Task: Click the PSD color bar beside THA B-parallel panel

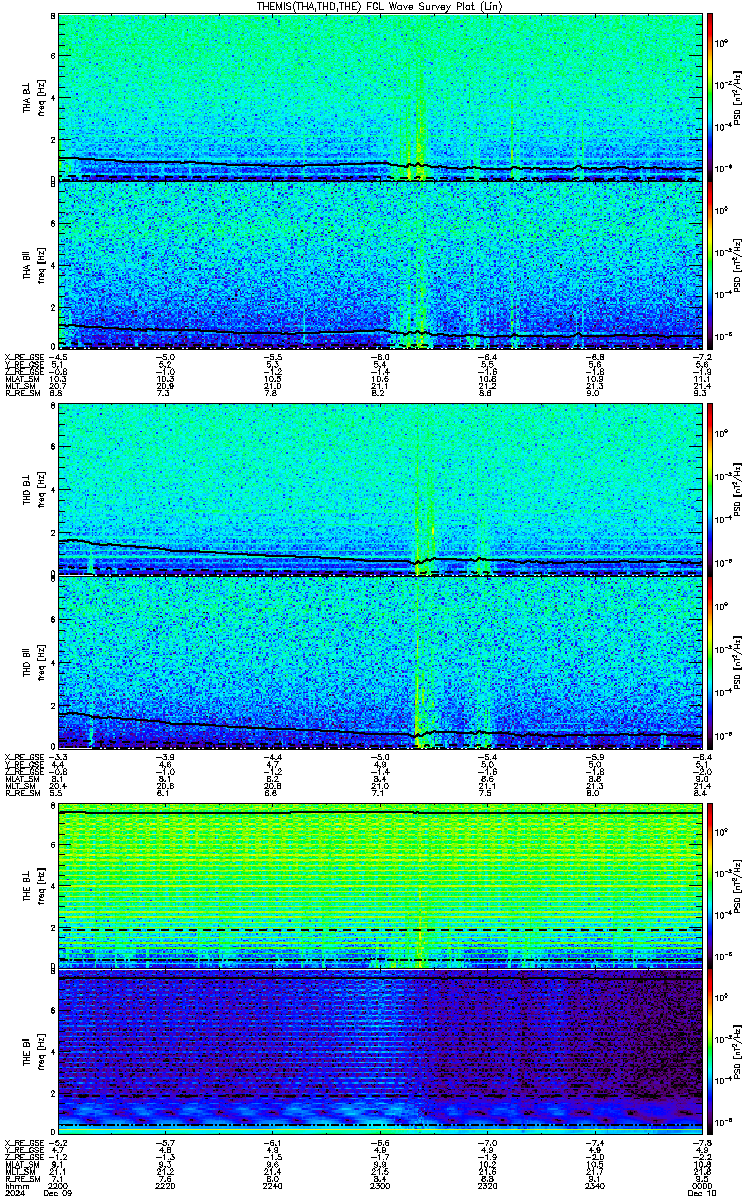Action: (710, 265)
